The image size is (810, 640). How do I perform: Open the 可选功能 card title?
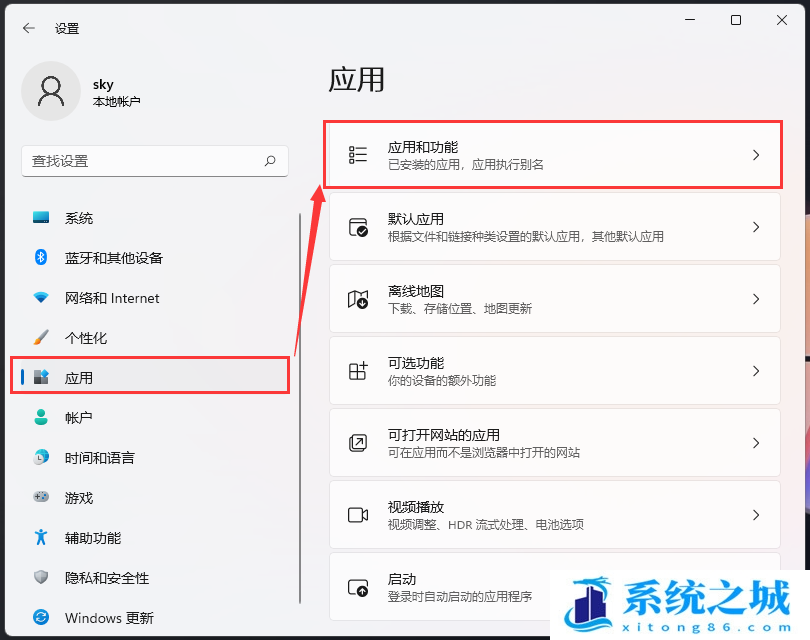416,363
